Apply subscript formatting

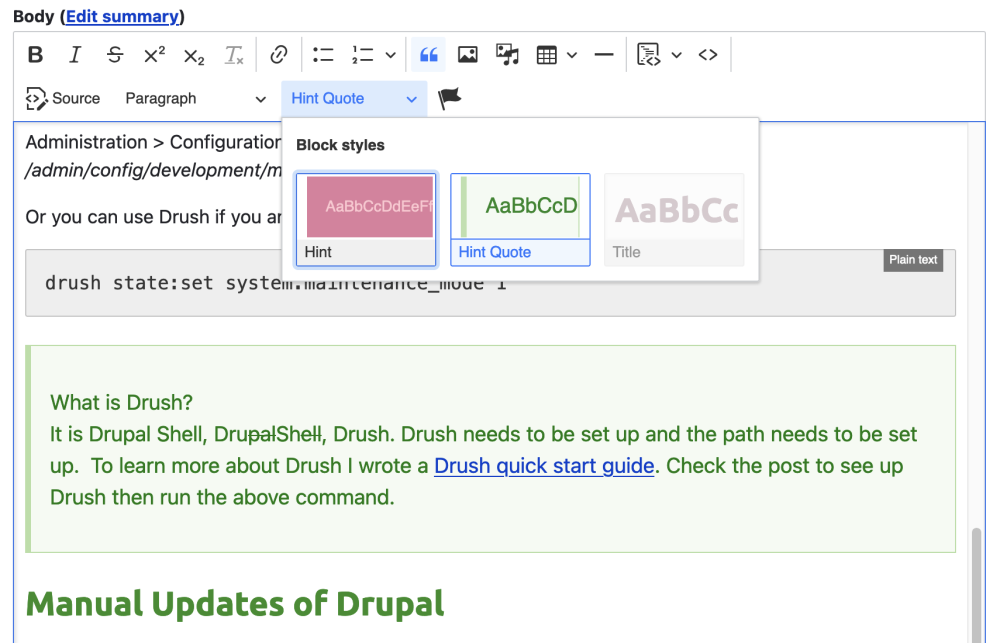click(194, 55)
